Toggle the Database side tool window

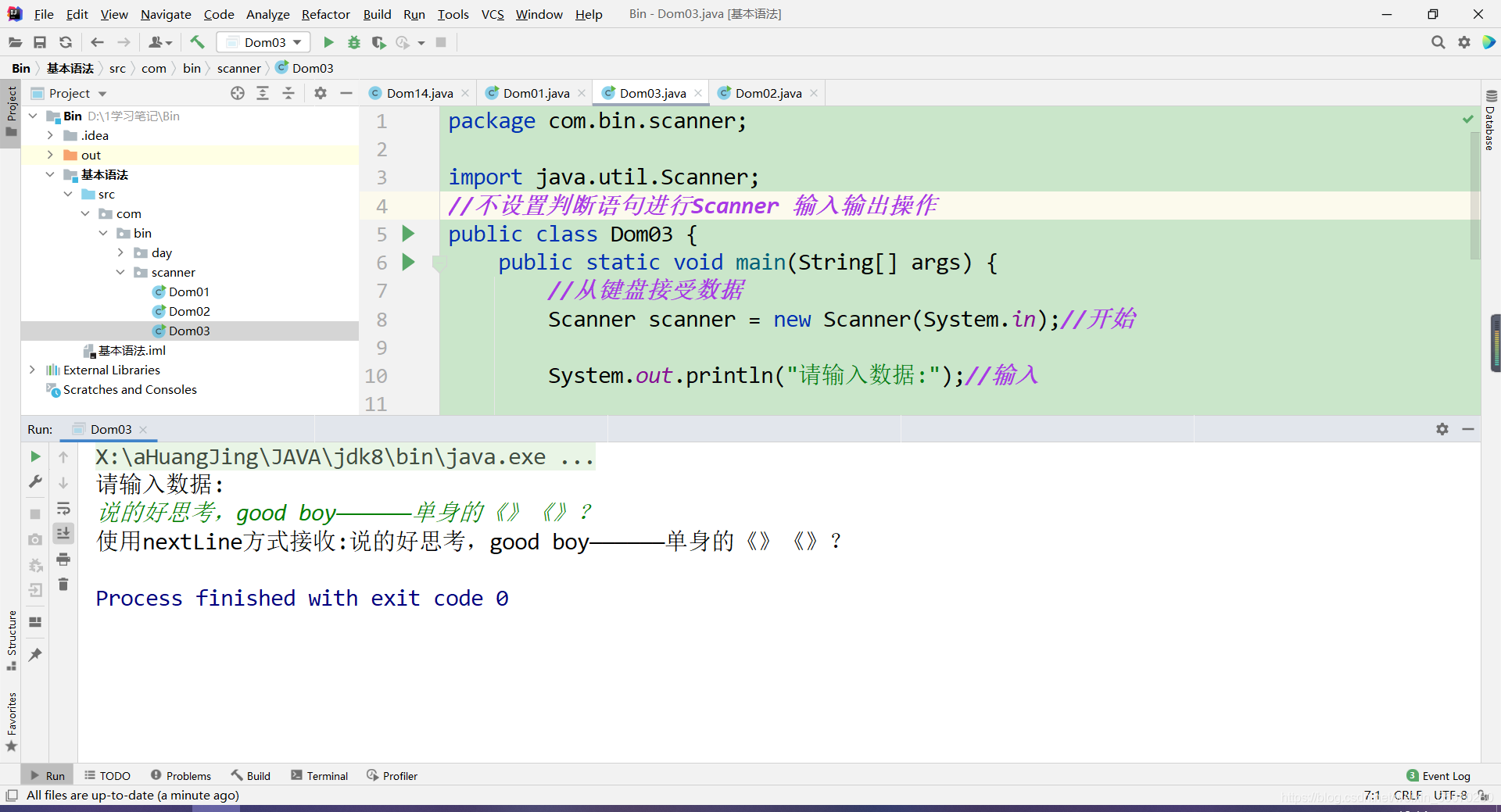1491,120
